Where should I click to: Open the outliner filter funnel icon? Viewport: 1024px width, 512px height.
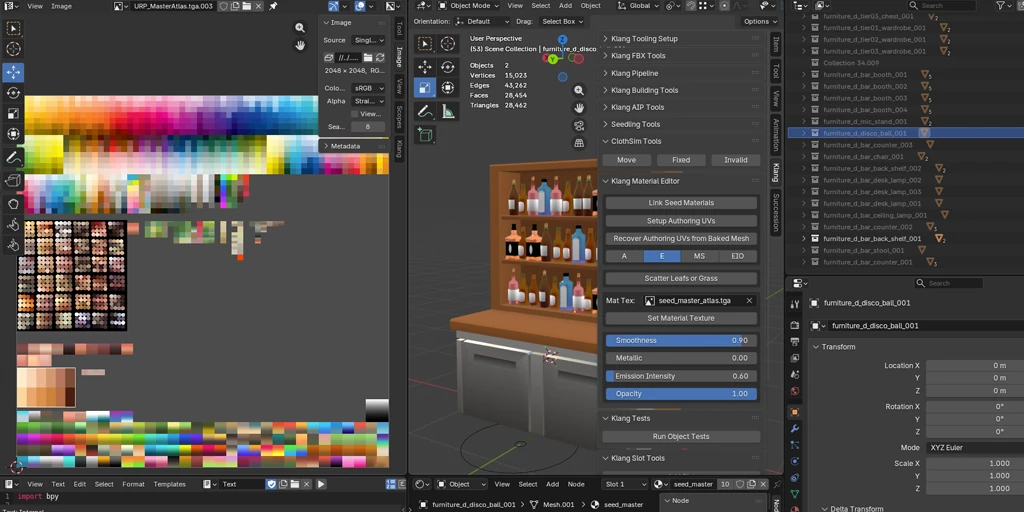pyautogui.click(x=1000, y=5)
